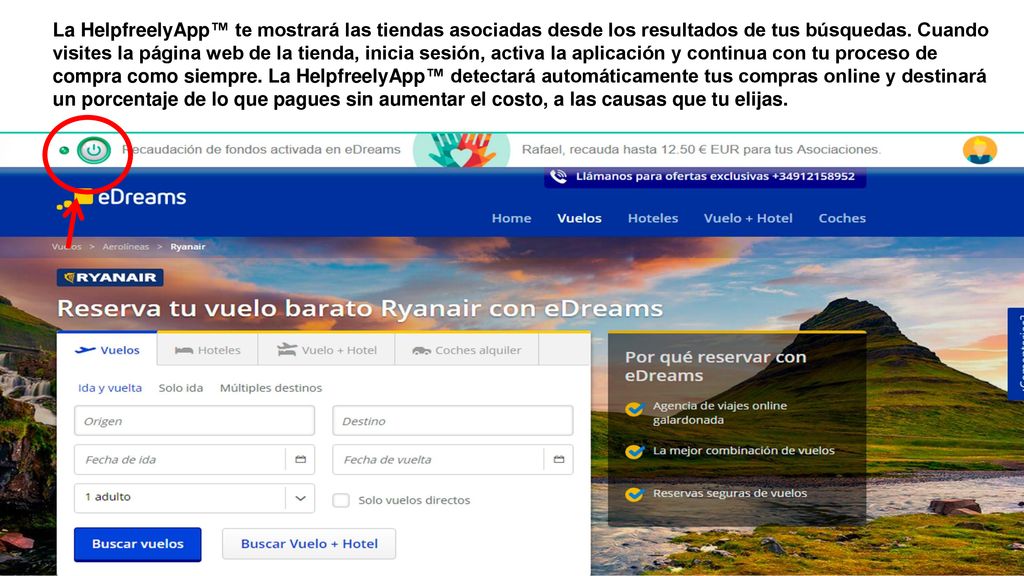This screenshot has width=1024, height=576.
Task: Click the Fecha de vuelta field
Action: tap(453, 460)
